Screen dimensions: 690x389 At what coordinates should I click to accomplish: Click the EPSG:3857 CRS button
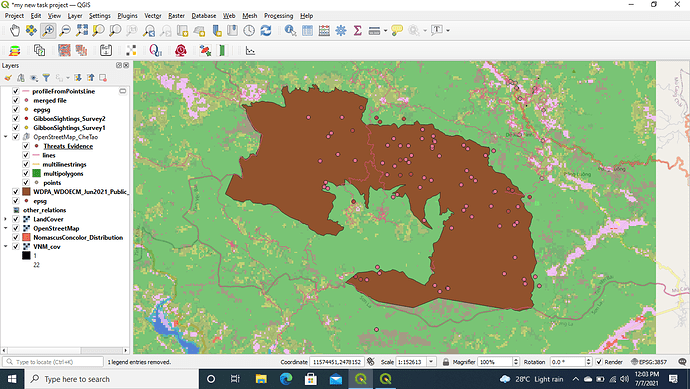click(649, 362)
